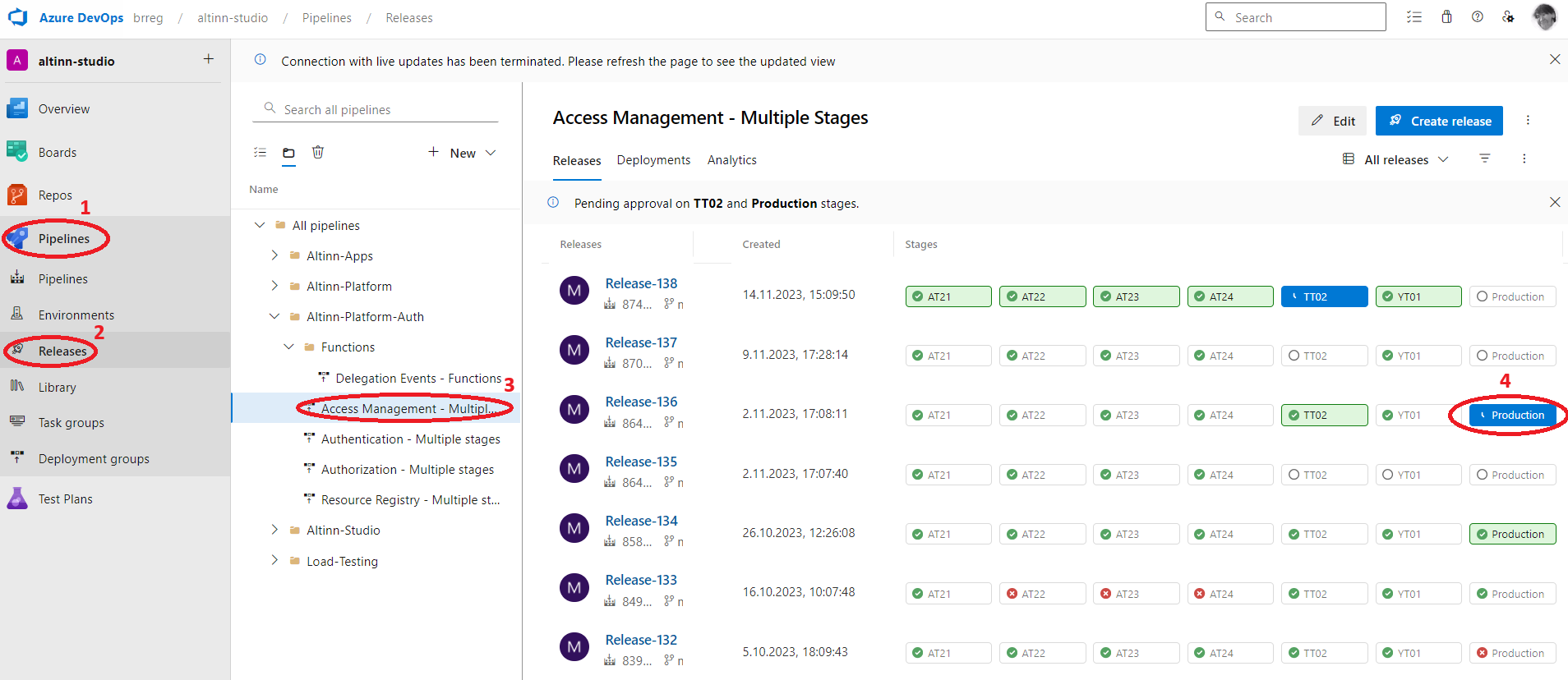Open Release-136 link
The width and height of the screenshot is (1568, 680).
(x=641, y=402)
